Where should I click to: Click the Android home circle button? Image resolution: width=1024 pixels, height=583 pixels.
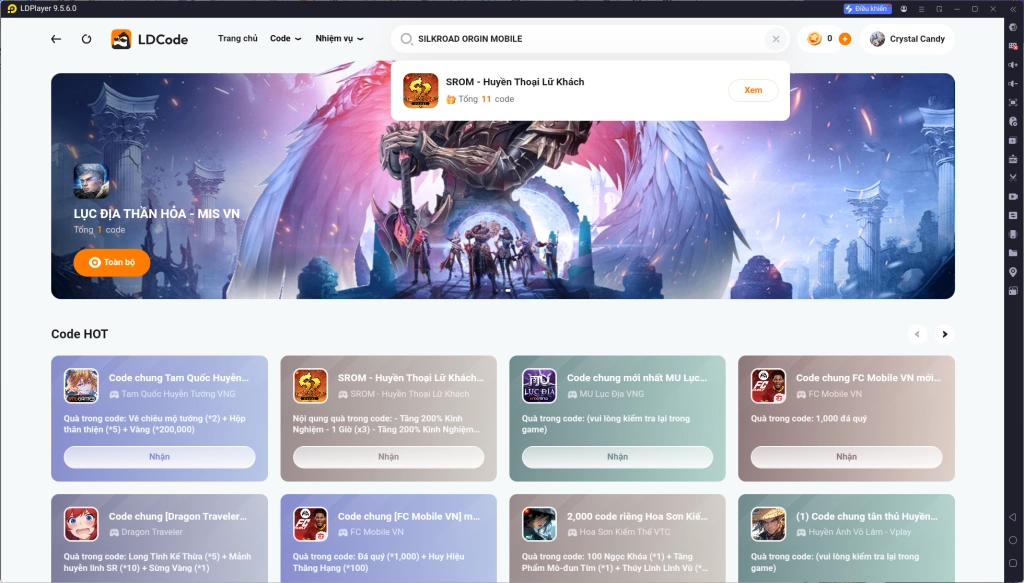[x=1013, y=540]
